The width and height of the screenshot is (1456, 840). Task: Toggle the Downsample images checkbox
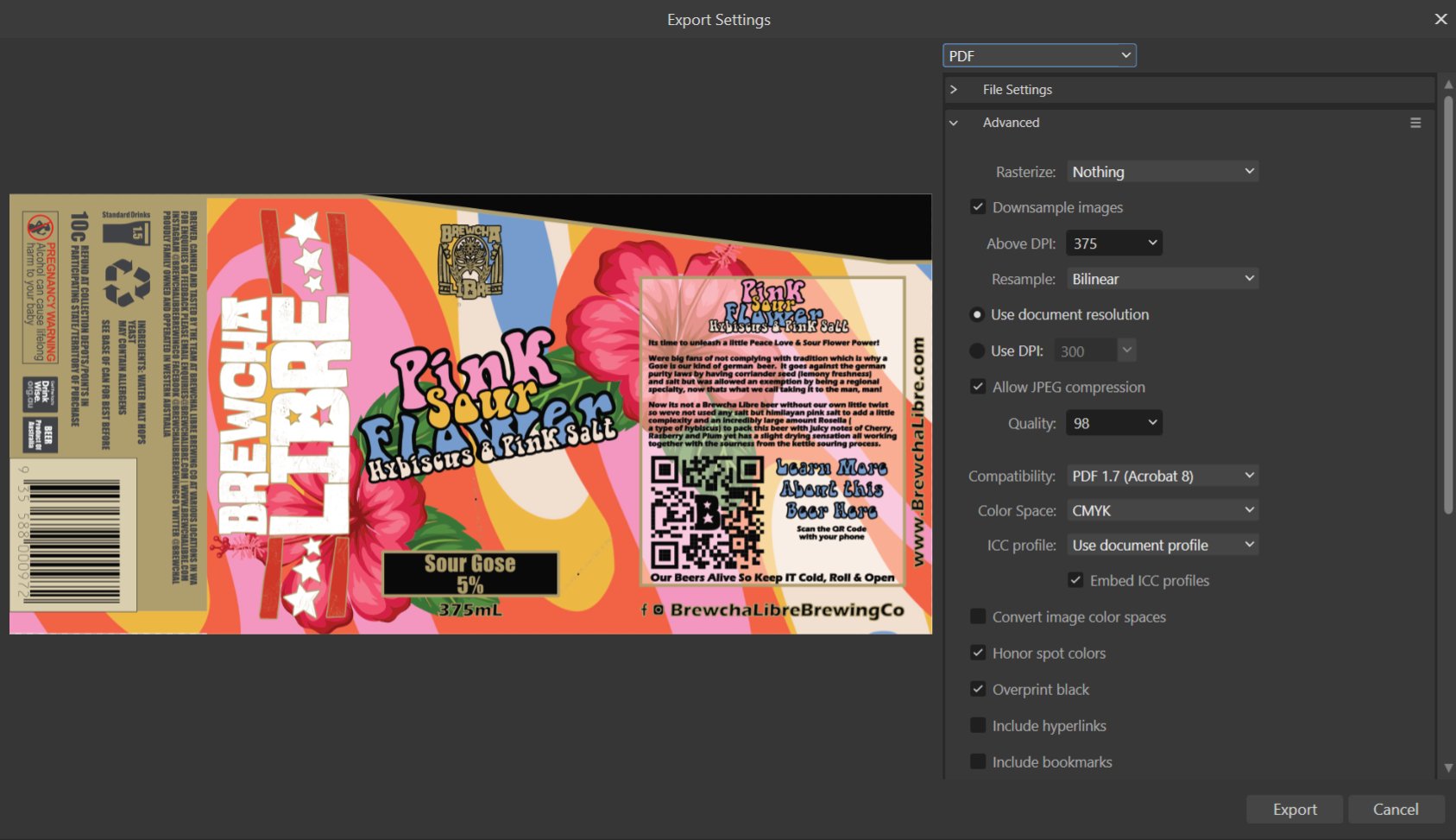[978, 207]
